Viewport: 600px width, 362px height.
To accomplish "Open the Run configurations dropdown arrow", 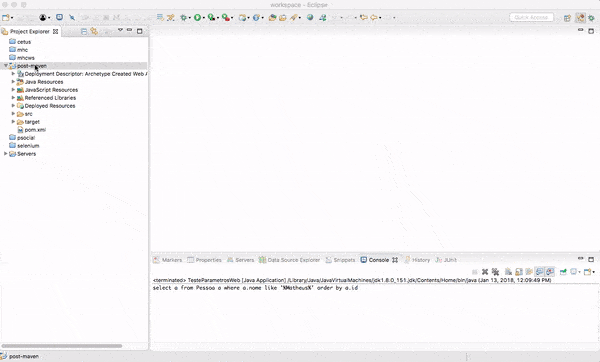I will click(204, 18).
